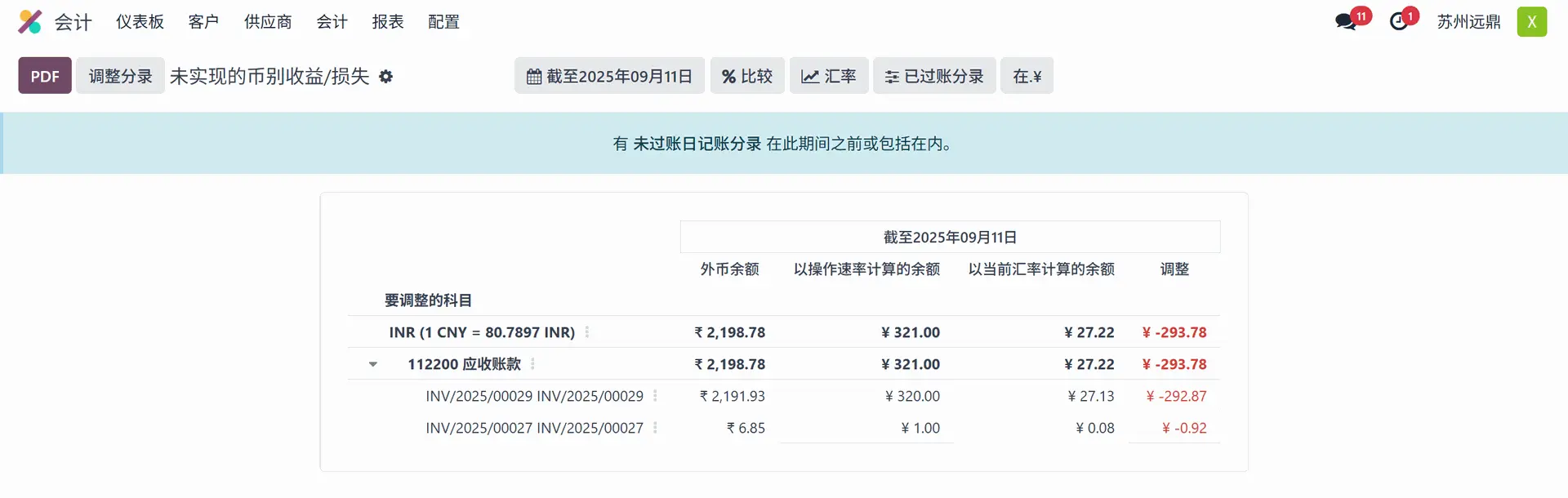Viewport: 1568px width, 498px height.
Task: Click the green user avatar
Action: 1531,22
